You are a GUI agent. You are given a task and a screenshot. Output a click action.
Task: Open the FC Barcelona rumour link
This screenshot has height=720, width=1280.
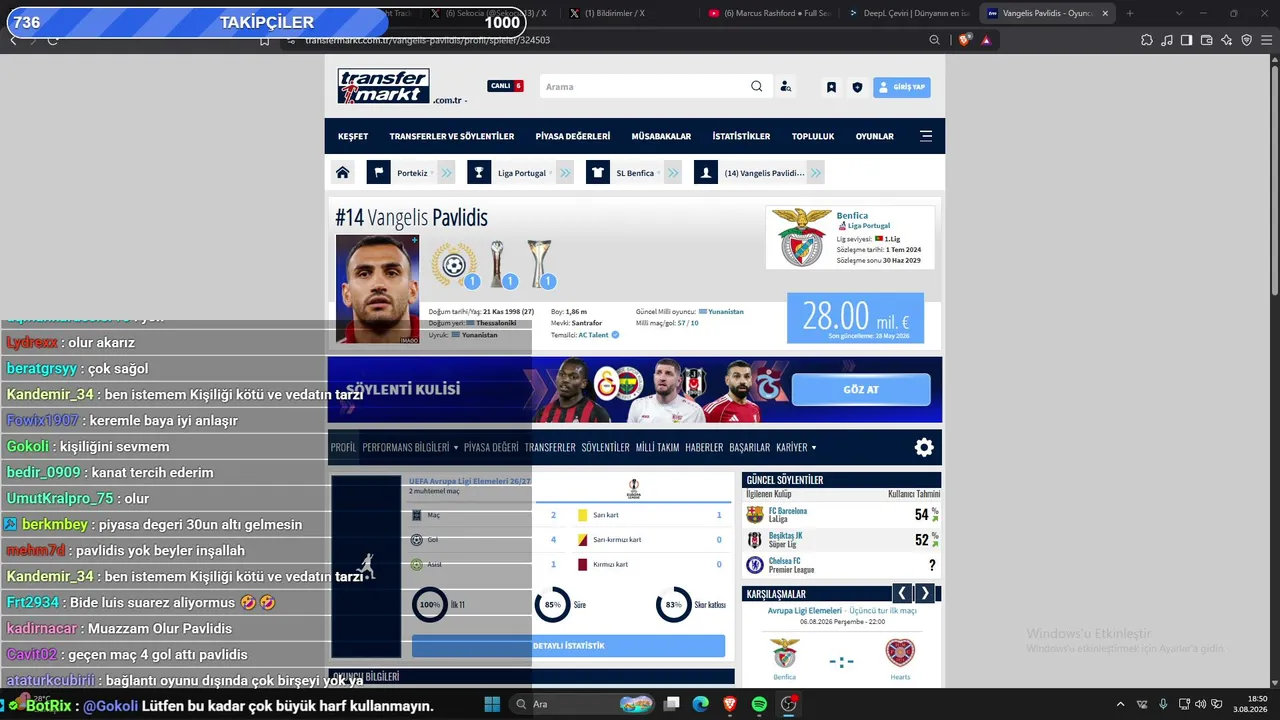coord(787,511)
